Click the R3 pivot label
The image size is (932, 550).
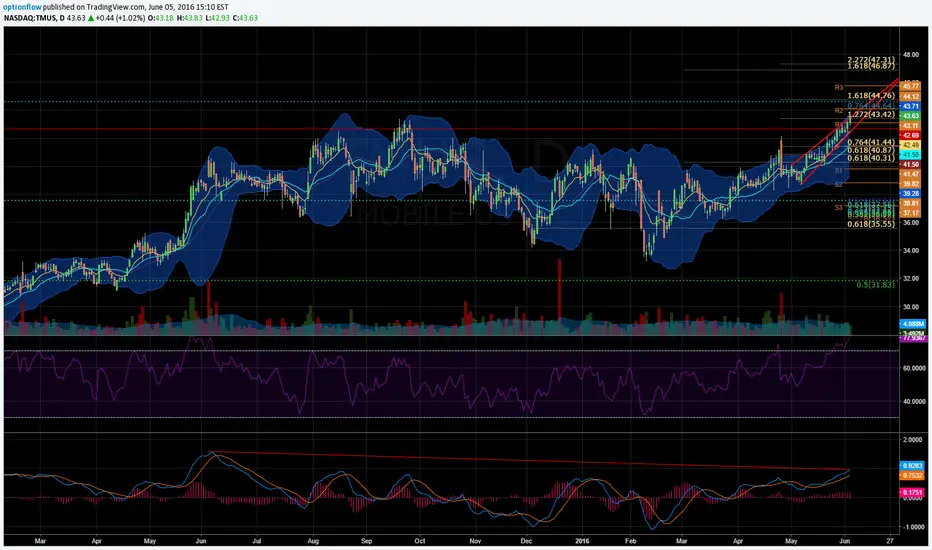[x=839, y=87]
